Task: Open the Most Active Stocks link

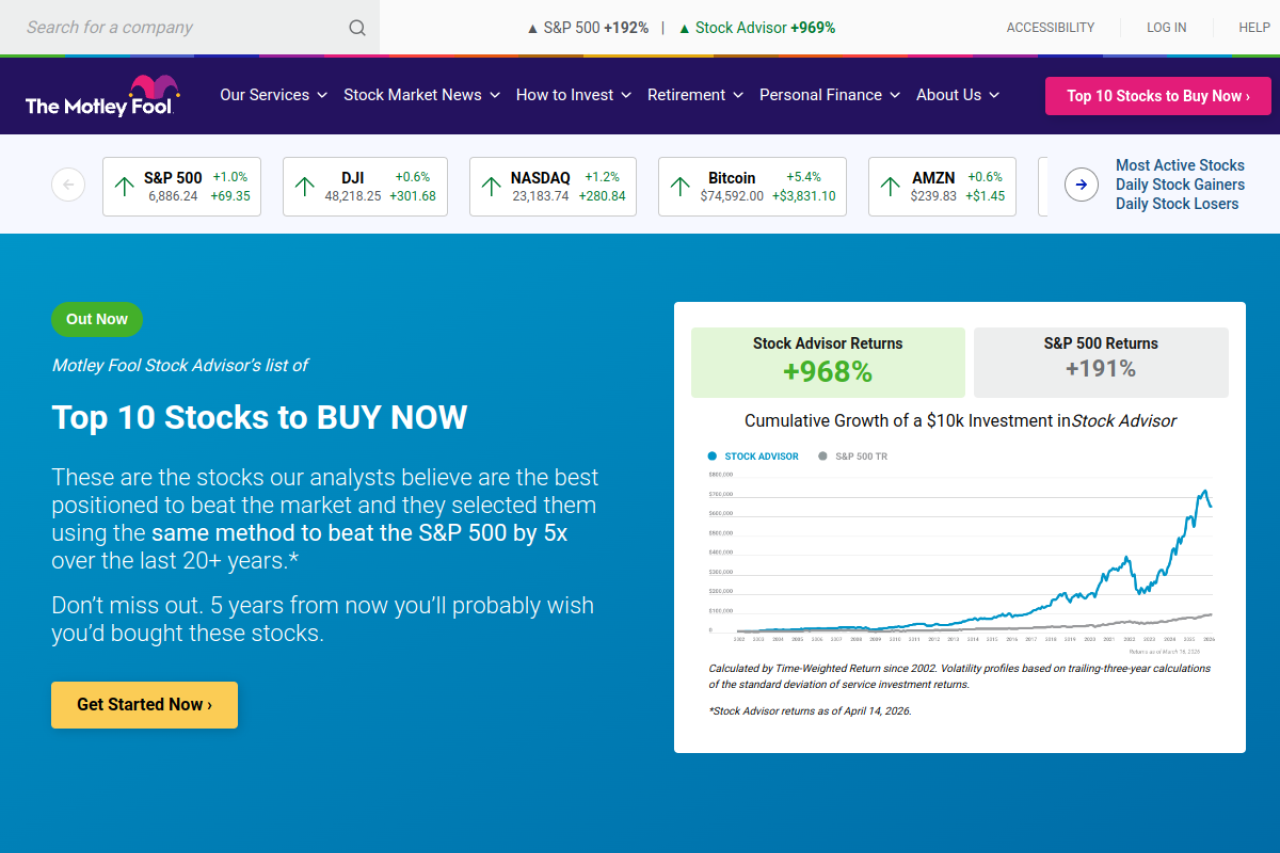Action: point(1180,166)
